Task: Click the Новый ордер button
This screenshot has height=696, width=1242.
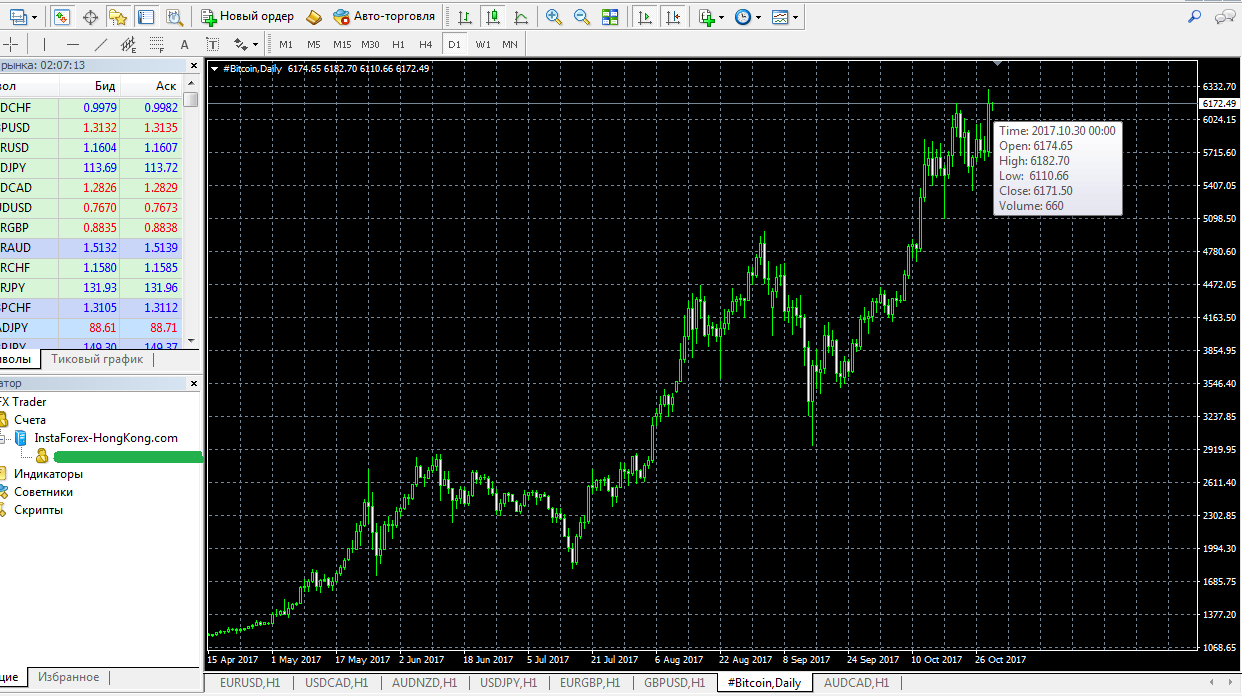Action: (248, 17)
